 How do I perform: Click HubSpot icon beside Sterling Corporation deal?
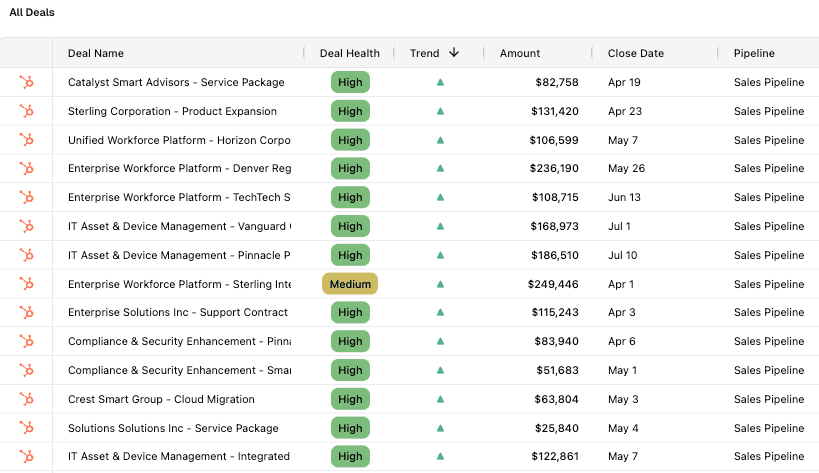27,111
